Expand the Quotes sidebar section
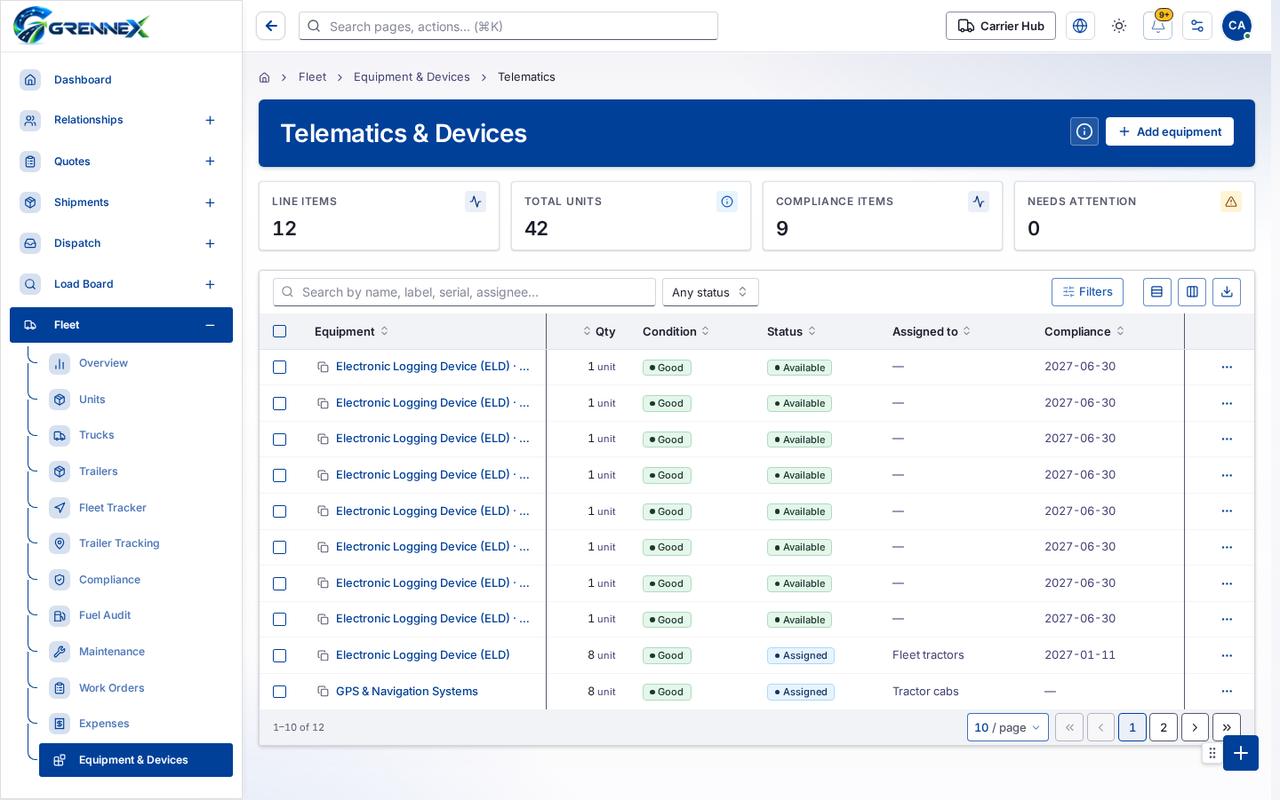This screenshot has width=1280, height=800. pos(210,161)
